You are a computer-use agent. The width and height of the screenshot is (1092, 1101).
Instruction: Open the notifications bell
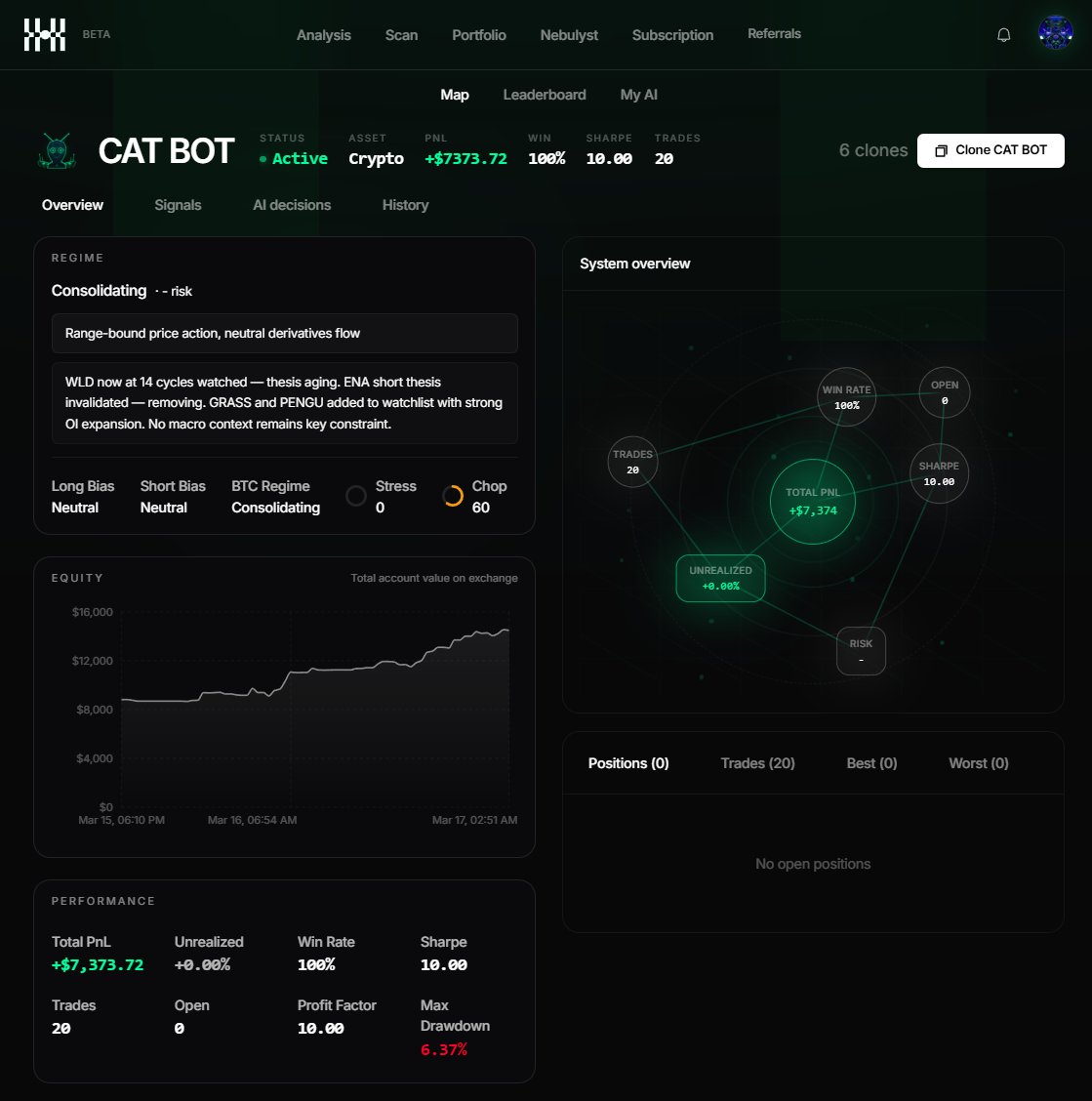1003,34
